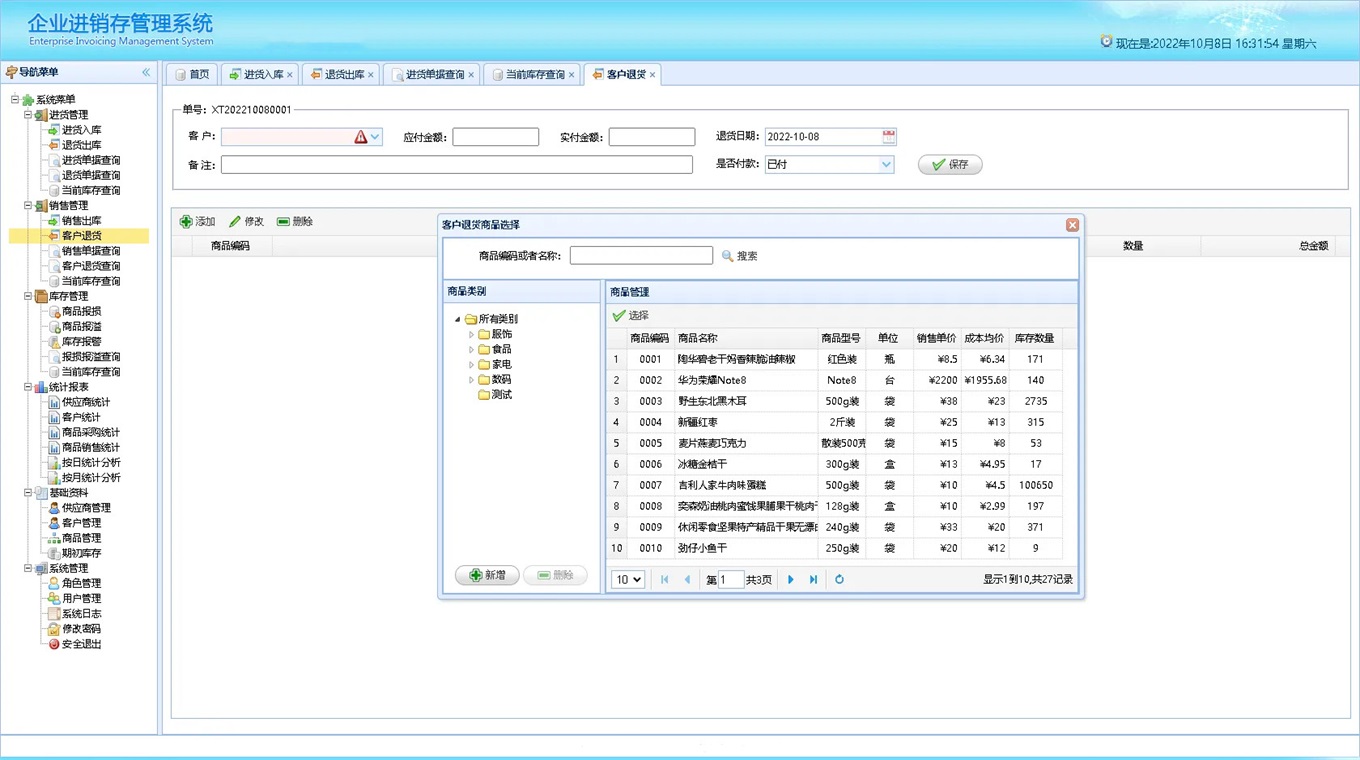Collapse the 销售管理 tree node
This screenshot has width=1360, height=760.
click(x=28, y=205)
